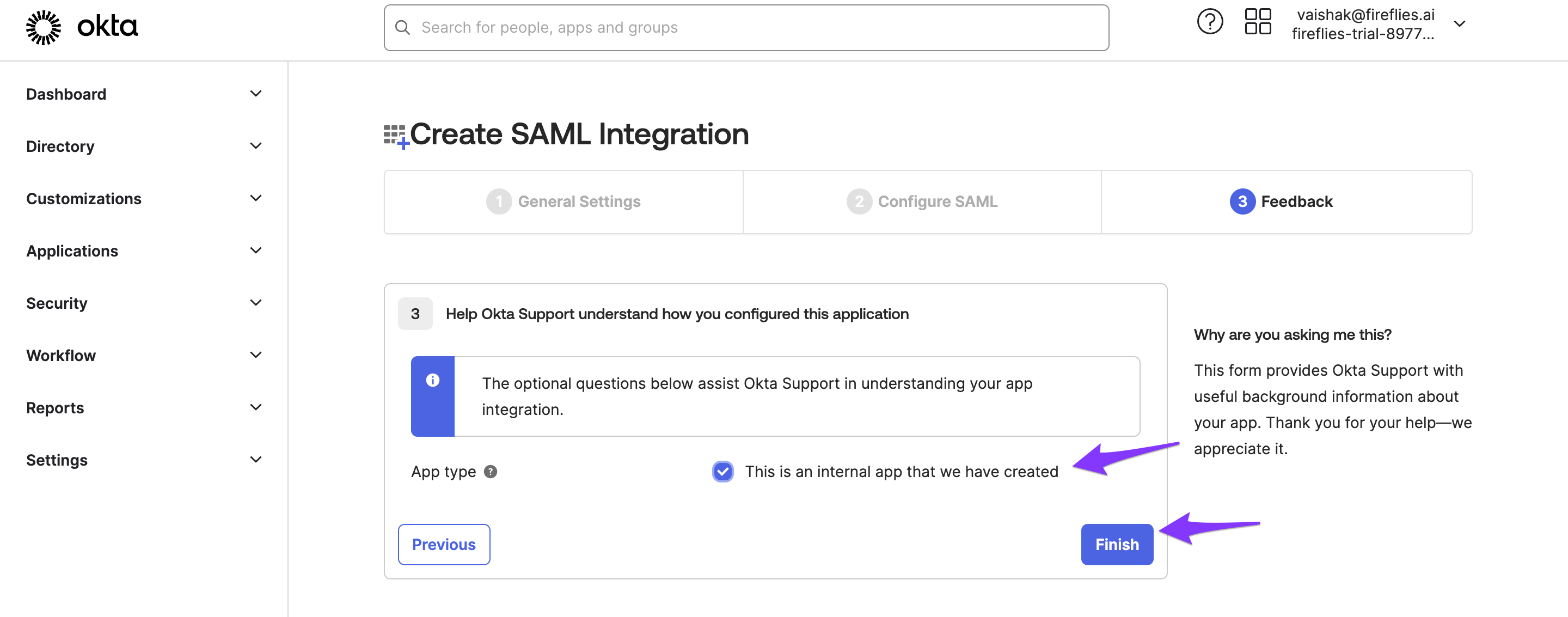Open the help question mark icon
Screen dimensions: 1568x617
[x=1209, y=22]
